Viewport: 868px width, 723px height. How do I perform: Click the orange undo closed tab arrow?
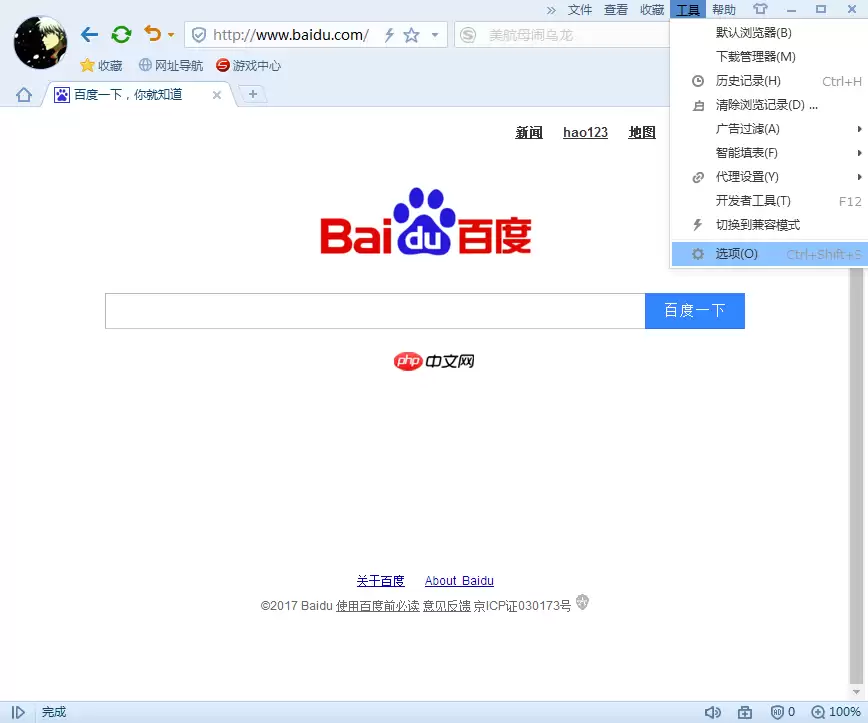[152, 33]
